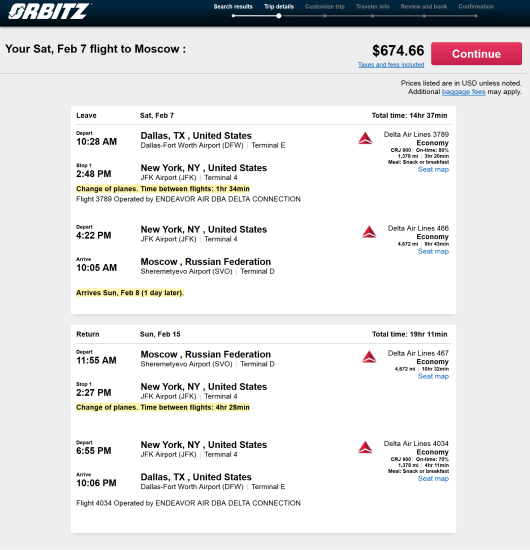Click the red Continue button
The width and height of the screenshot is (530, 550).
click(476, 54)
